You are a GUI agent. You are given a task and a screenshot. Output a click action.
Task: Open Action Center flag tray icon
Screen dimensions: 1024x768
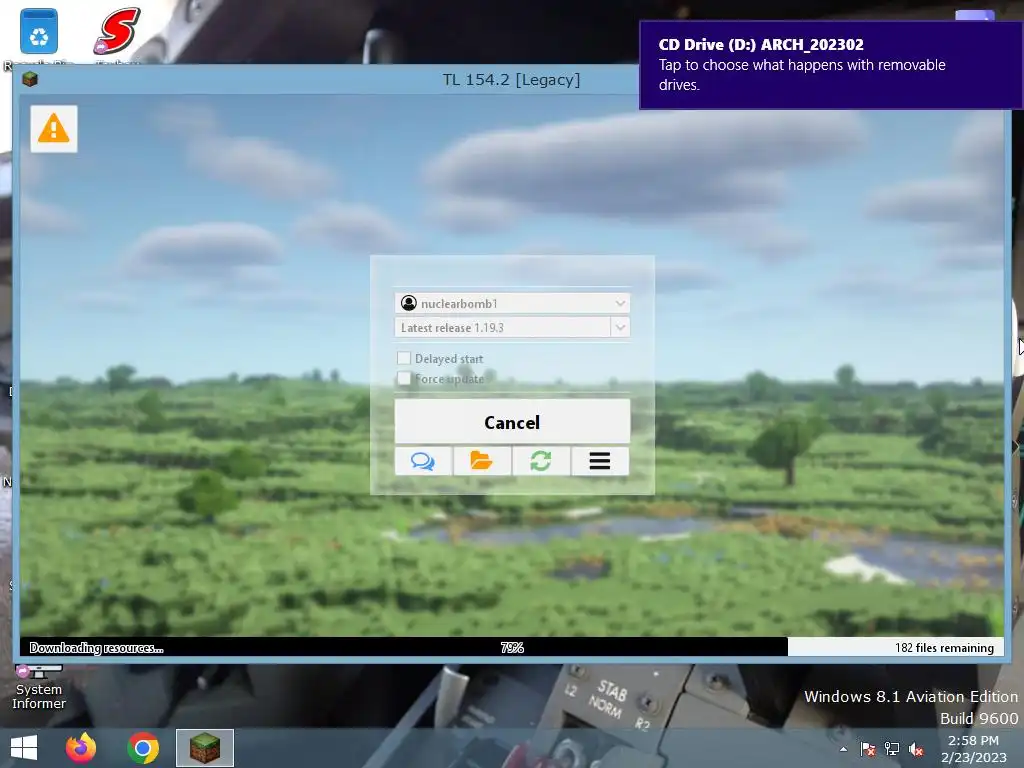[x=868, y=749]
